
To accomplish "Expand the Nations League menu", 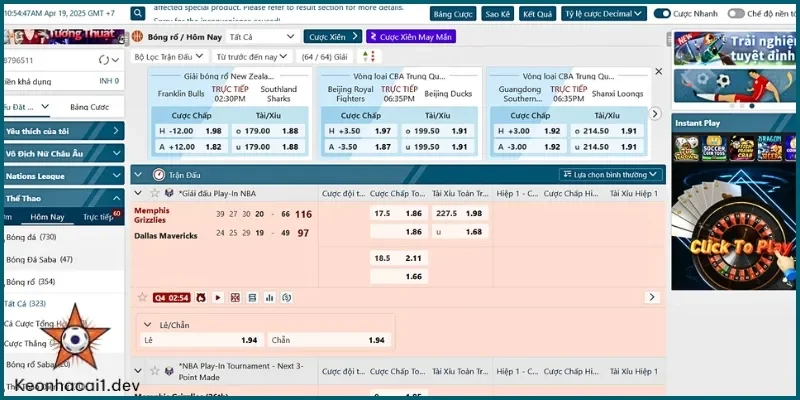I will pos(64,176).
